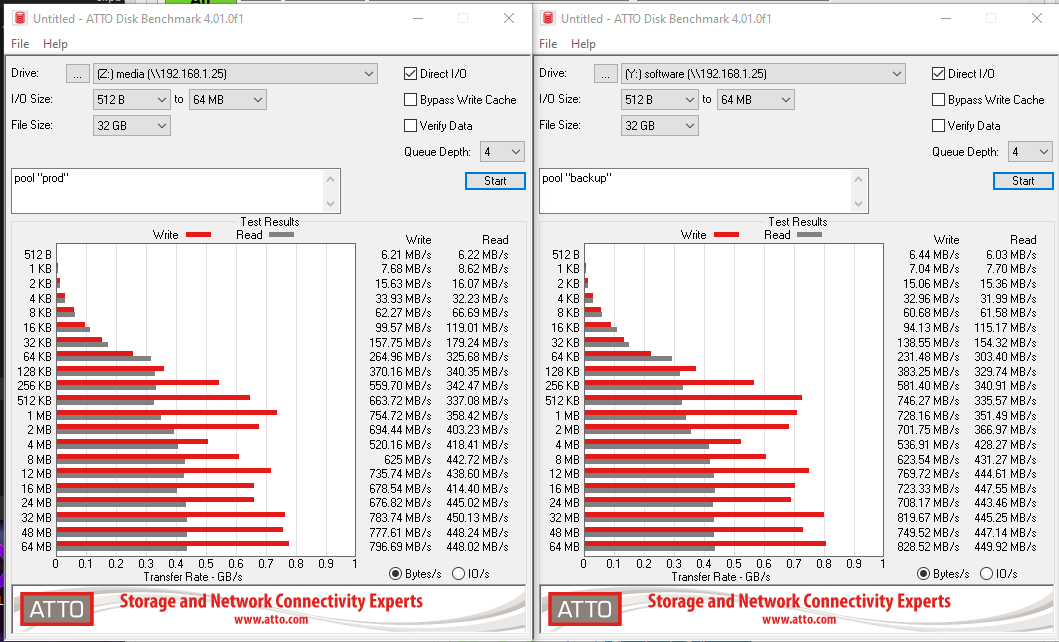Close the Z: media benchmark window

pyautogui.click(x=509, y=18)
